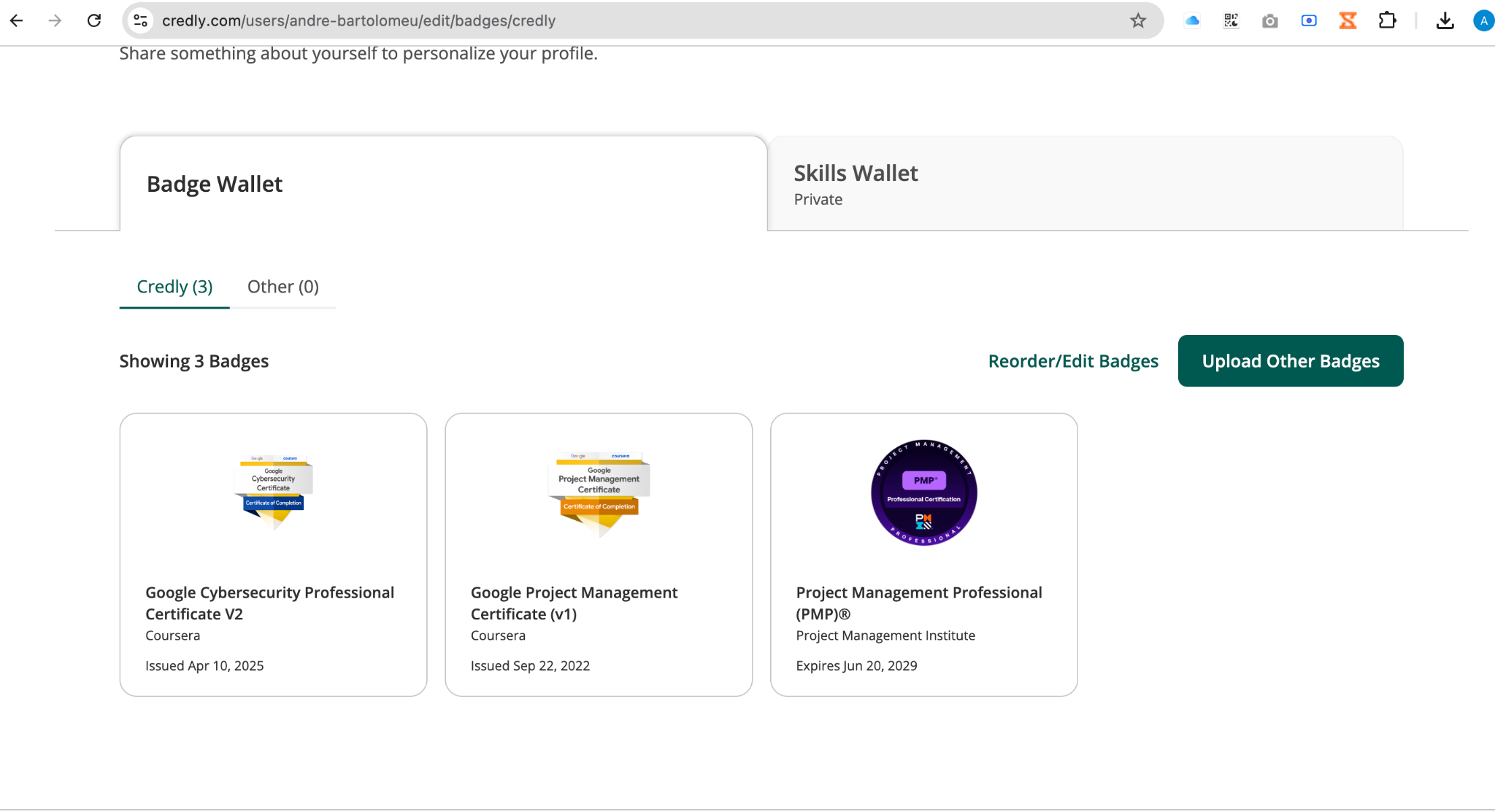Go forward in browser history
The height and width of the screenshot is (812, 1495).
point(55,20)
